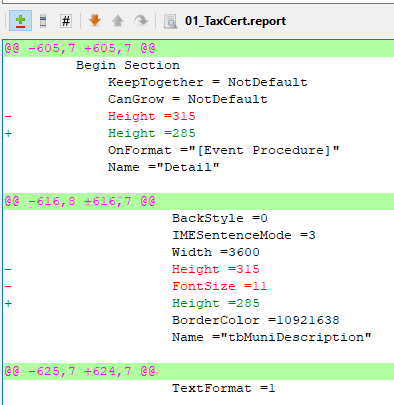Jump to next change with orange down arrow
The width and height of the screenshot is (394, 405).
95,21
